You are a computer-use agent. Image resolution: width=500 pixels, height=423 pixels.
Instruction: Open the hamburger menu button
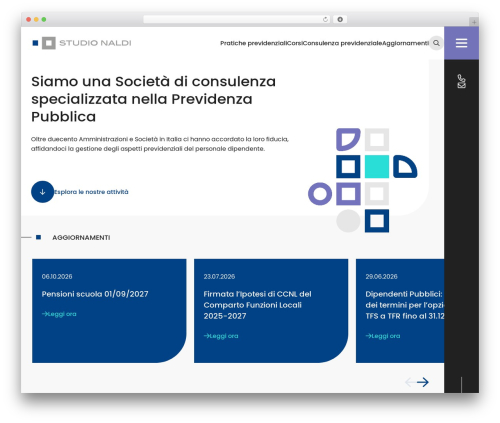pyautogui.click(x=461, y=43)
